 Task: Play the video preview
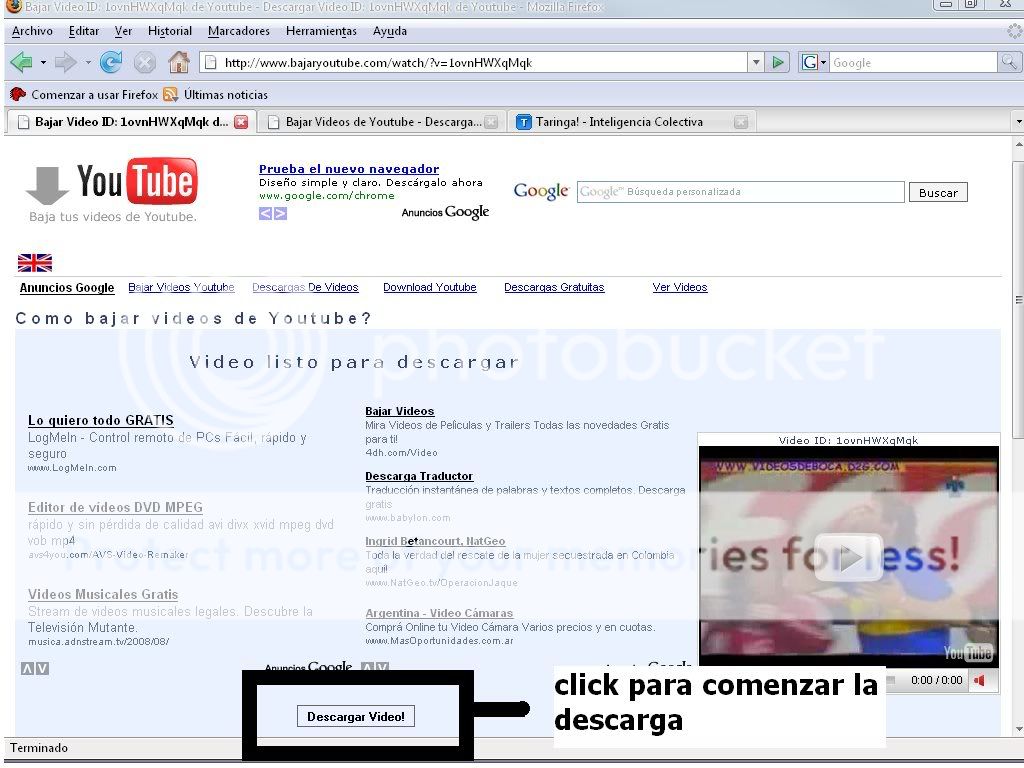pos(848,557)
